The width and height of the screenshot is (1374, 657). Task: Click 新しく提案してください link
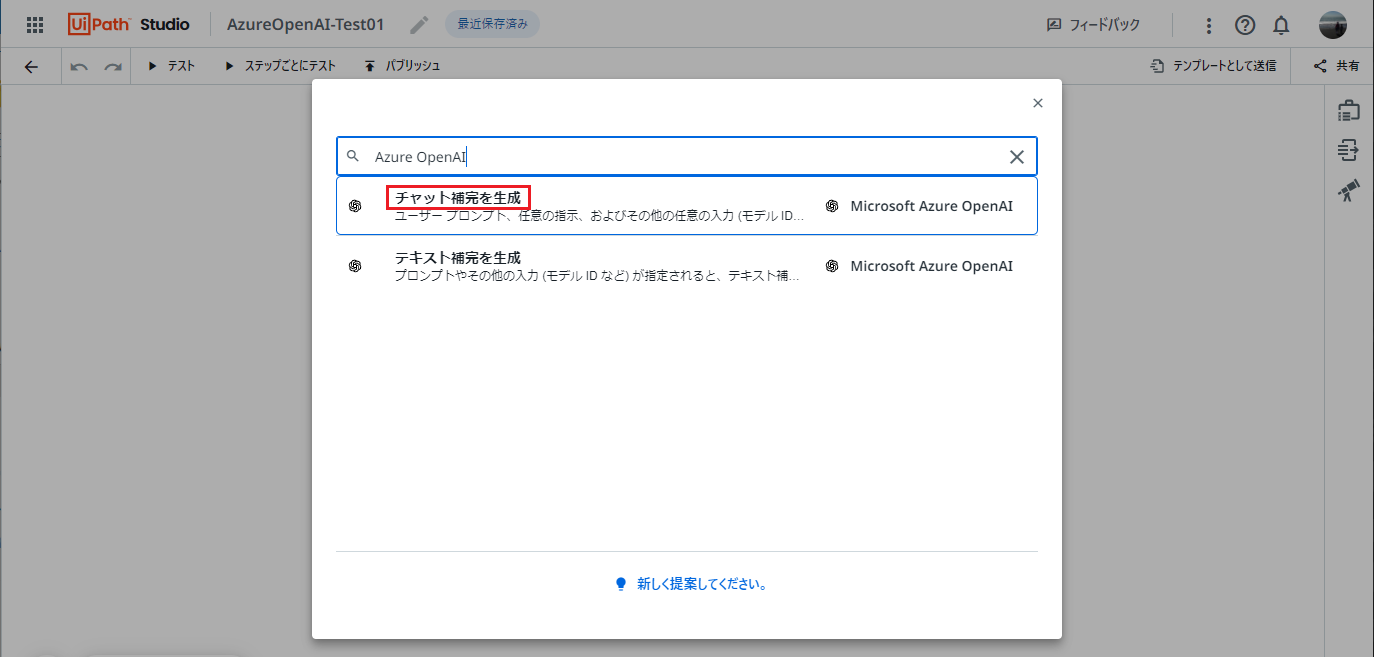[x=702, y=584]
